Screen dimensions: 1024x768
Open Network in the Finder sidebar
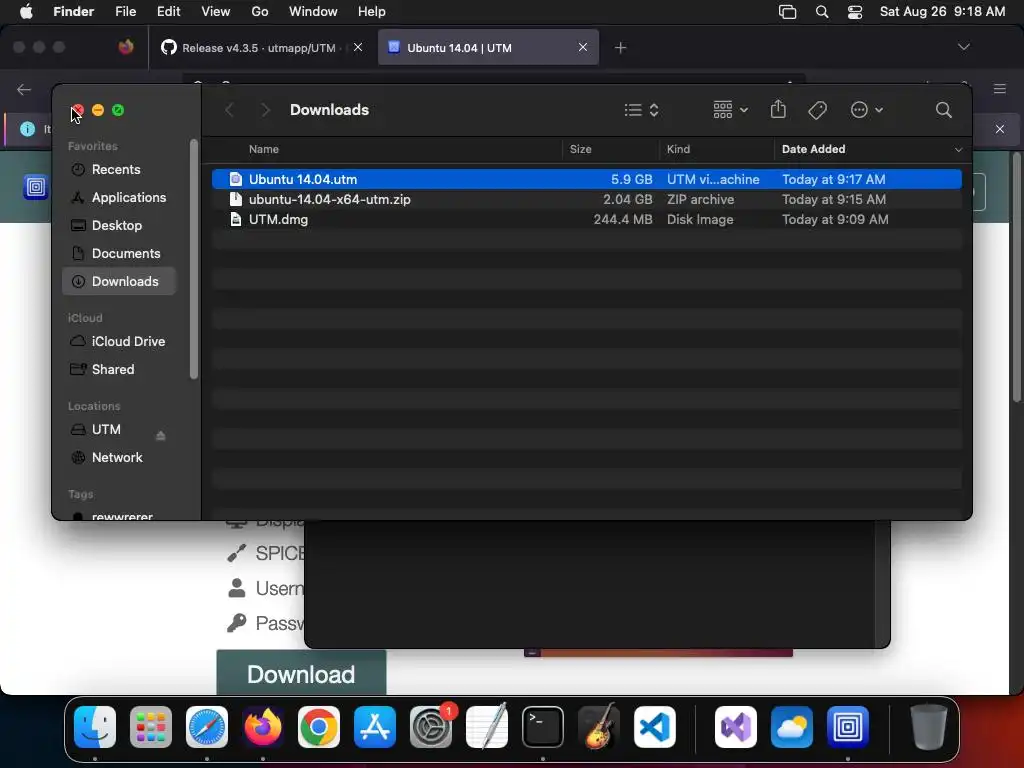point(119,458)
